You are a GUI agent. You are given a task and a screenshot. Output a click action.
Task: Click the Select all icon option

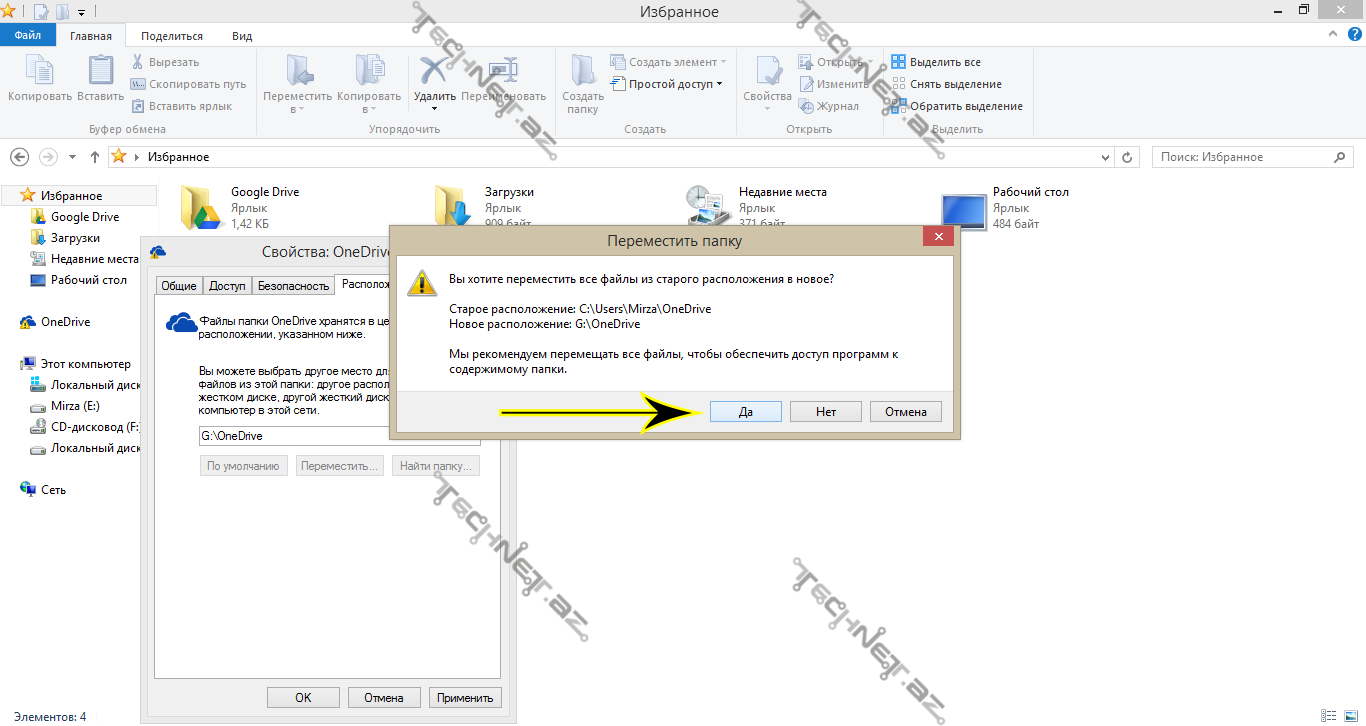tap(898, 62)
